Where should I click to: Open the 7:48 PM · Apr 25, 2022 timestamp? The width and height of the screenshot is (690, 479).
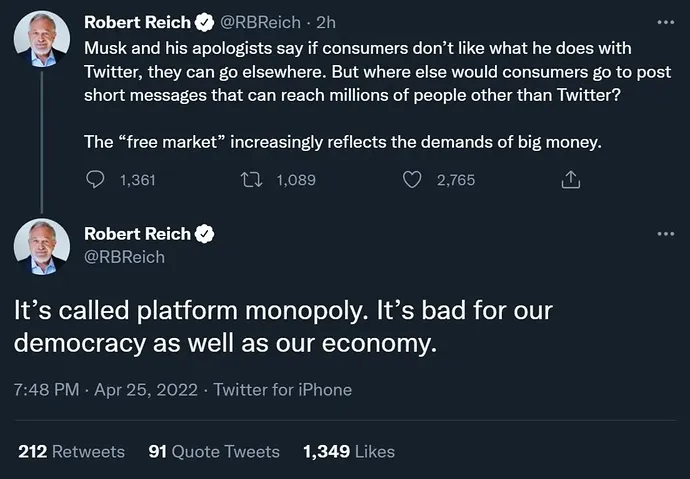(108, 389)
